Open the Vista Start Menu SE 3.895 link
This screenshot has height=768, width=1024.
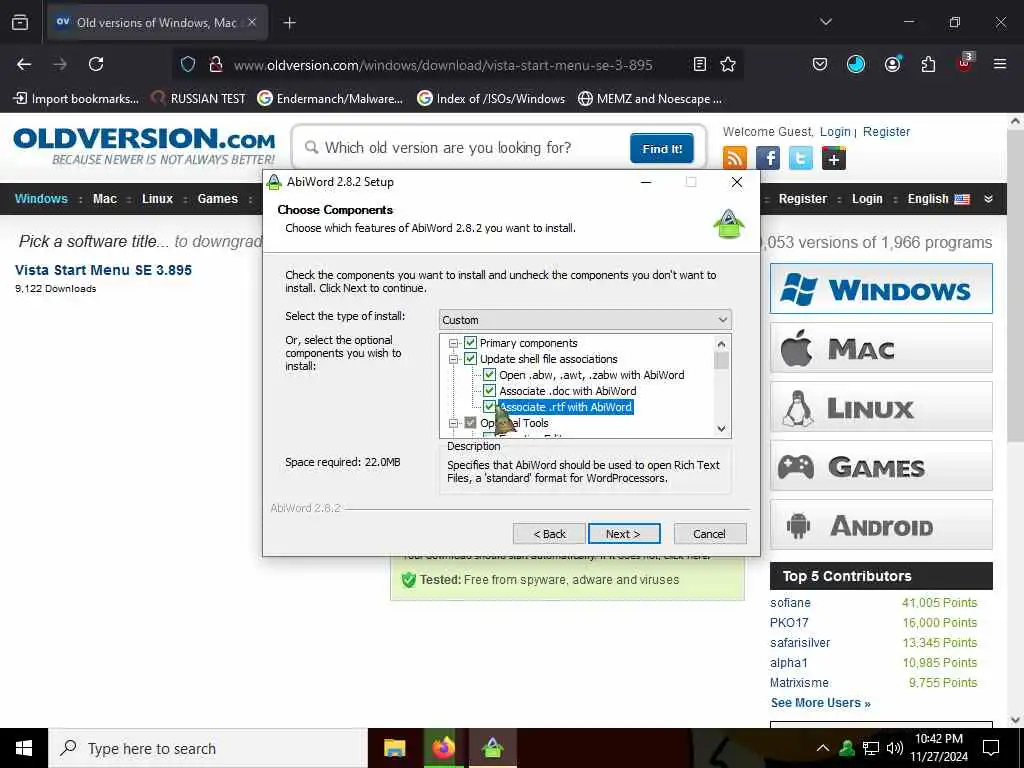[103, 270]
